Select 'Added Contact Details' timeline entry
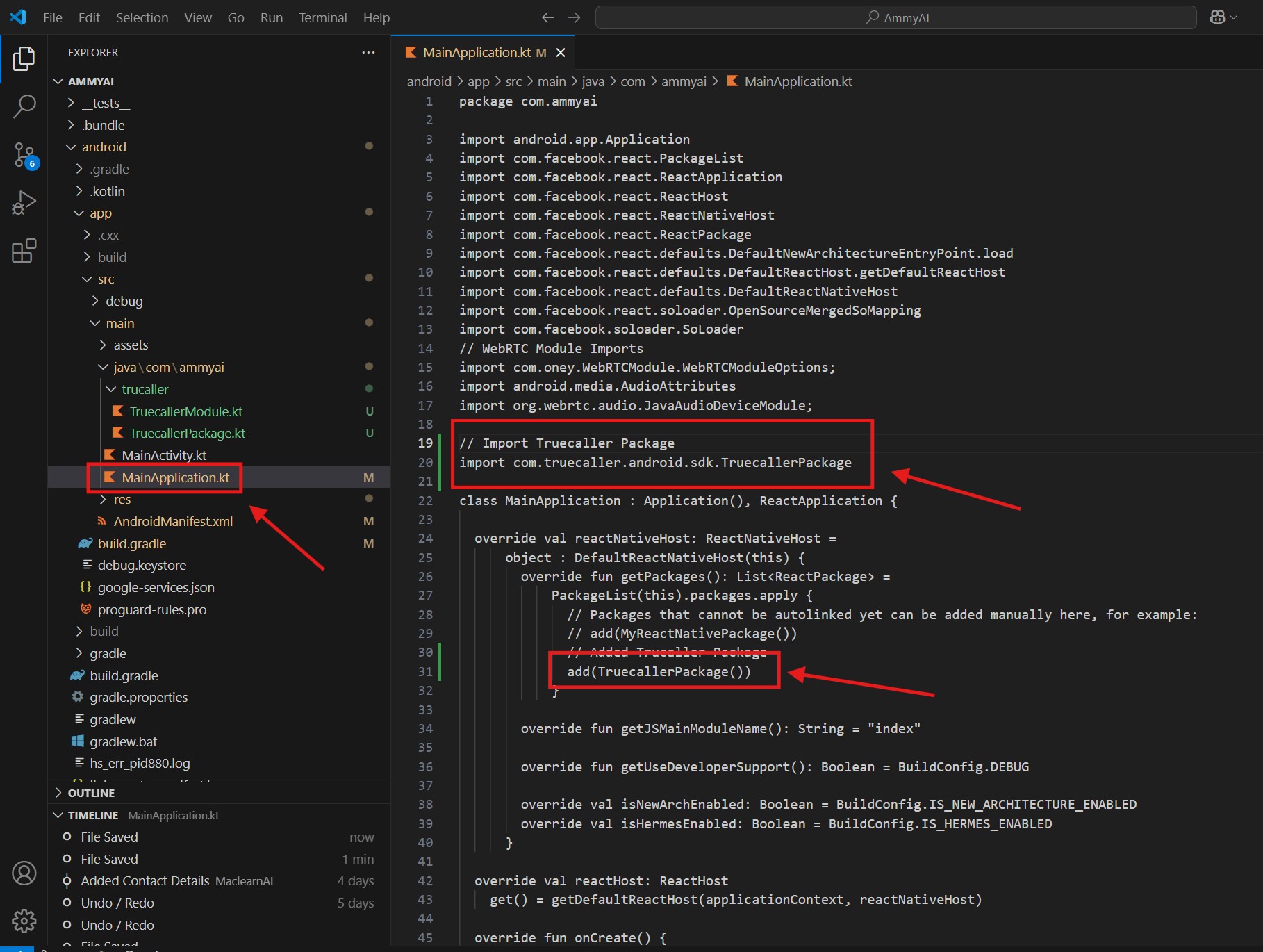The width and height of the screenshot is (1263, 952). tap(145, 880)
